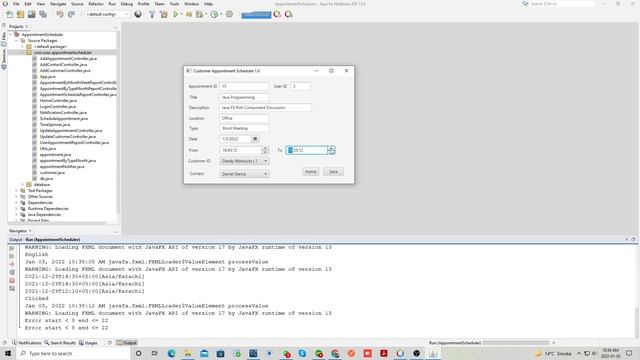Image resolution: width=640 pixels, height=360 pixels.
Task: Click the globe browser icon in toolbar
Action: [x=138, y=14]
